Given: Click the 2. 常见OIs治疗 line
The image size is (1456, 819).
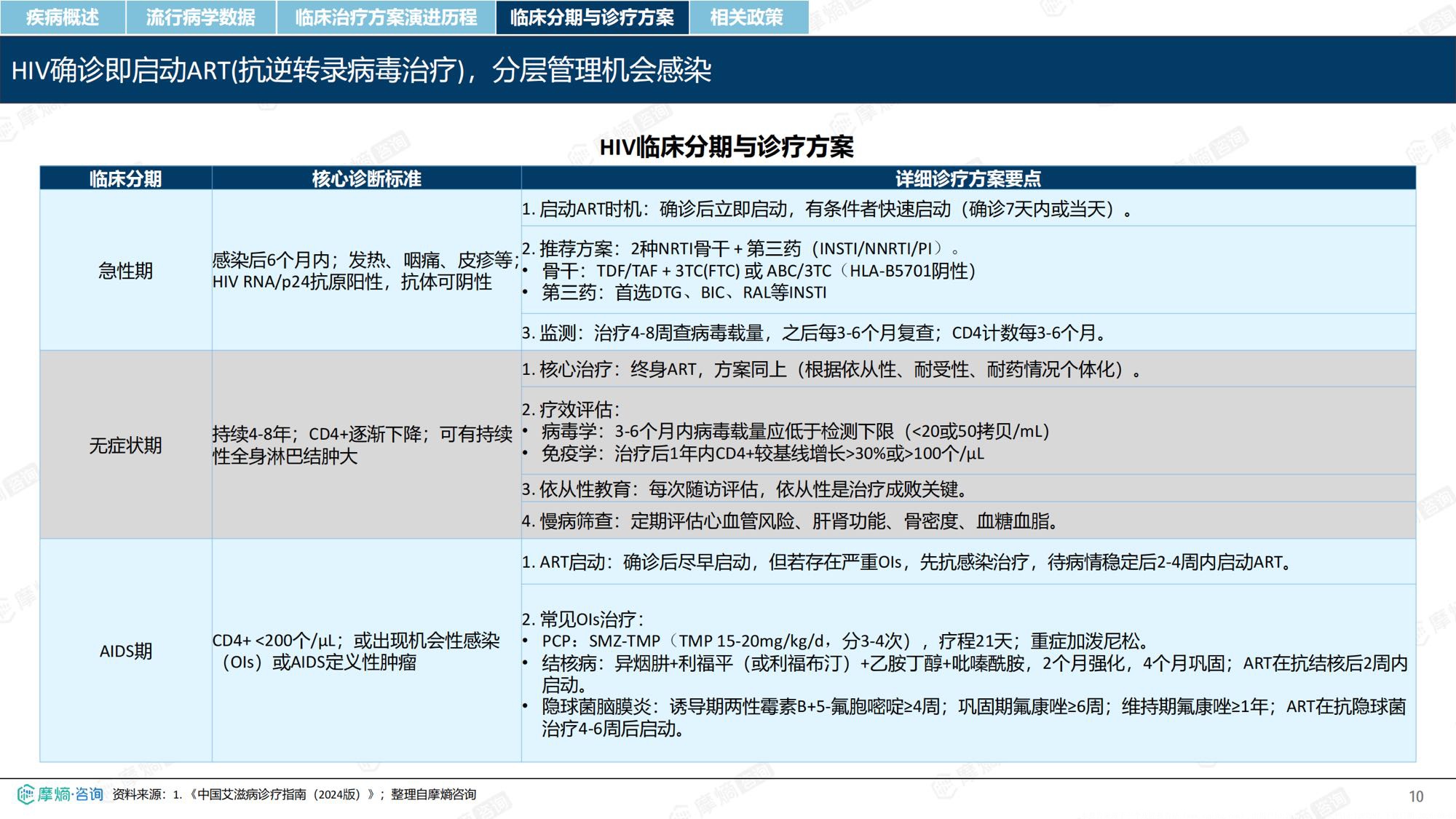Looking at the screenshot, I should [583, 619].
